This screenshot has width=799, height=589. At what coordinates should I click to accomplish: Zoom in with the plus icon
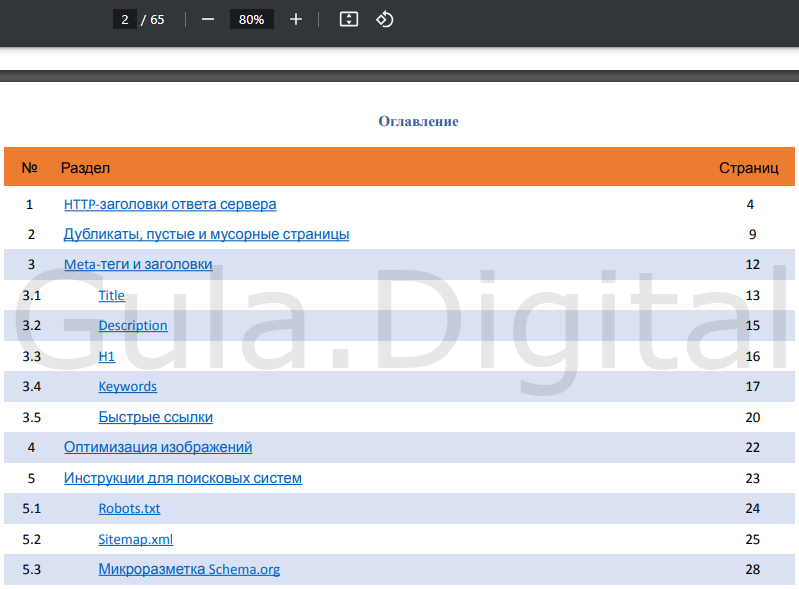coord(296,19)
